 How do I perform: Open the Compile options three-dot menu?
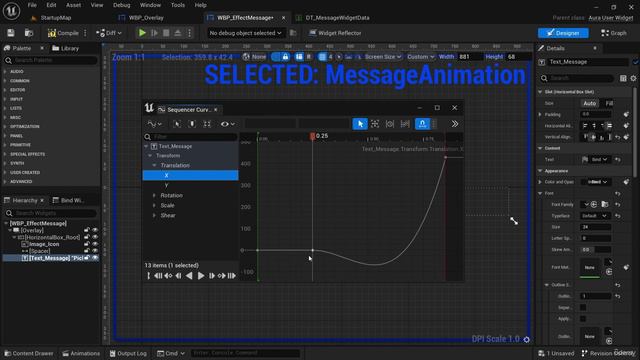tap(85, 33)
